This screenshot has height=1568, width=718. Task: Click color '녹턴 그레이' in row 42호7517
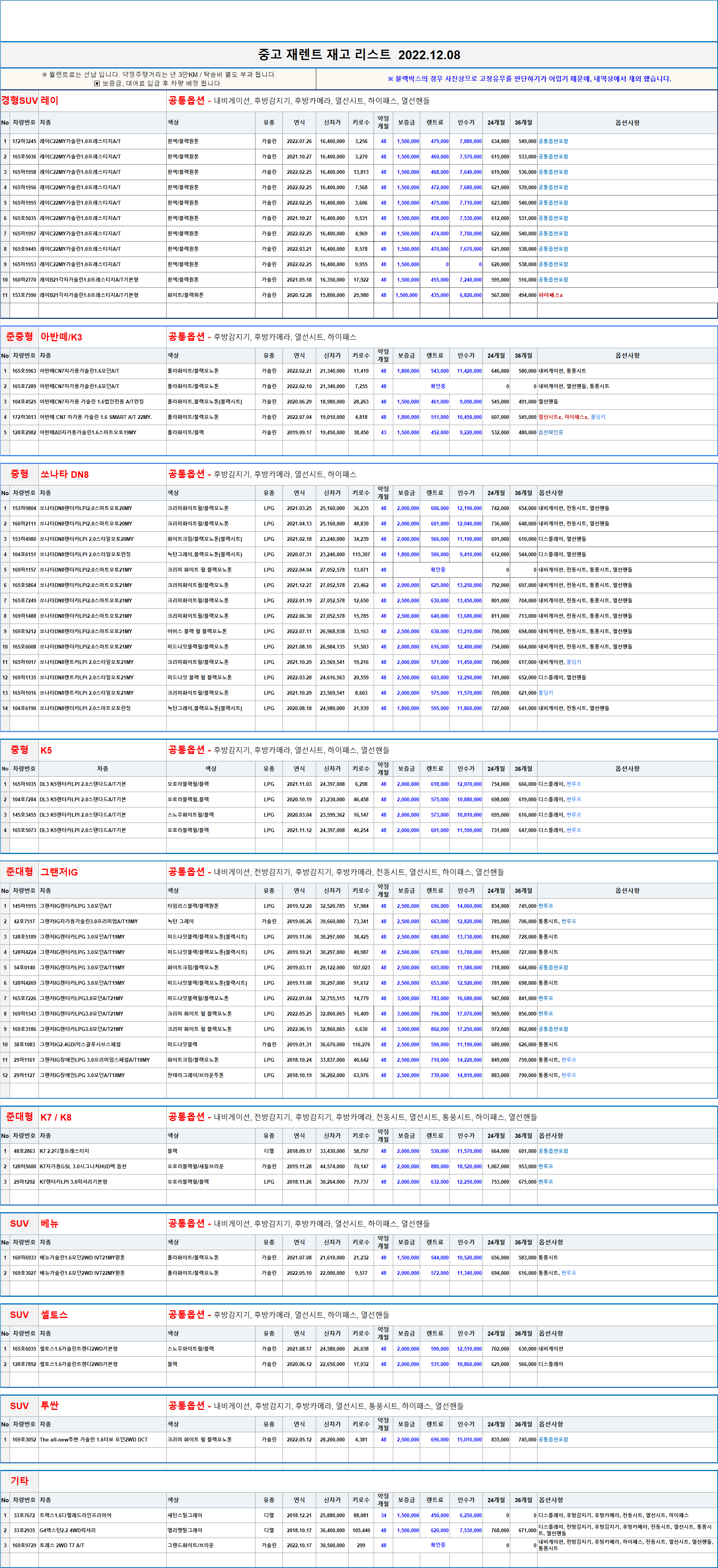point(181,922)
